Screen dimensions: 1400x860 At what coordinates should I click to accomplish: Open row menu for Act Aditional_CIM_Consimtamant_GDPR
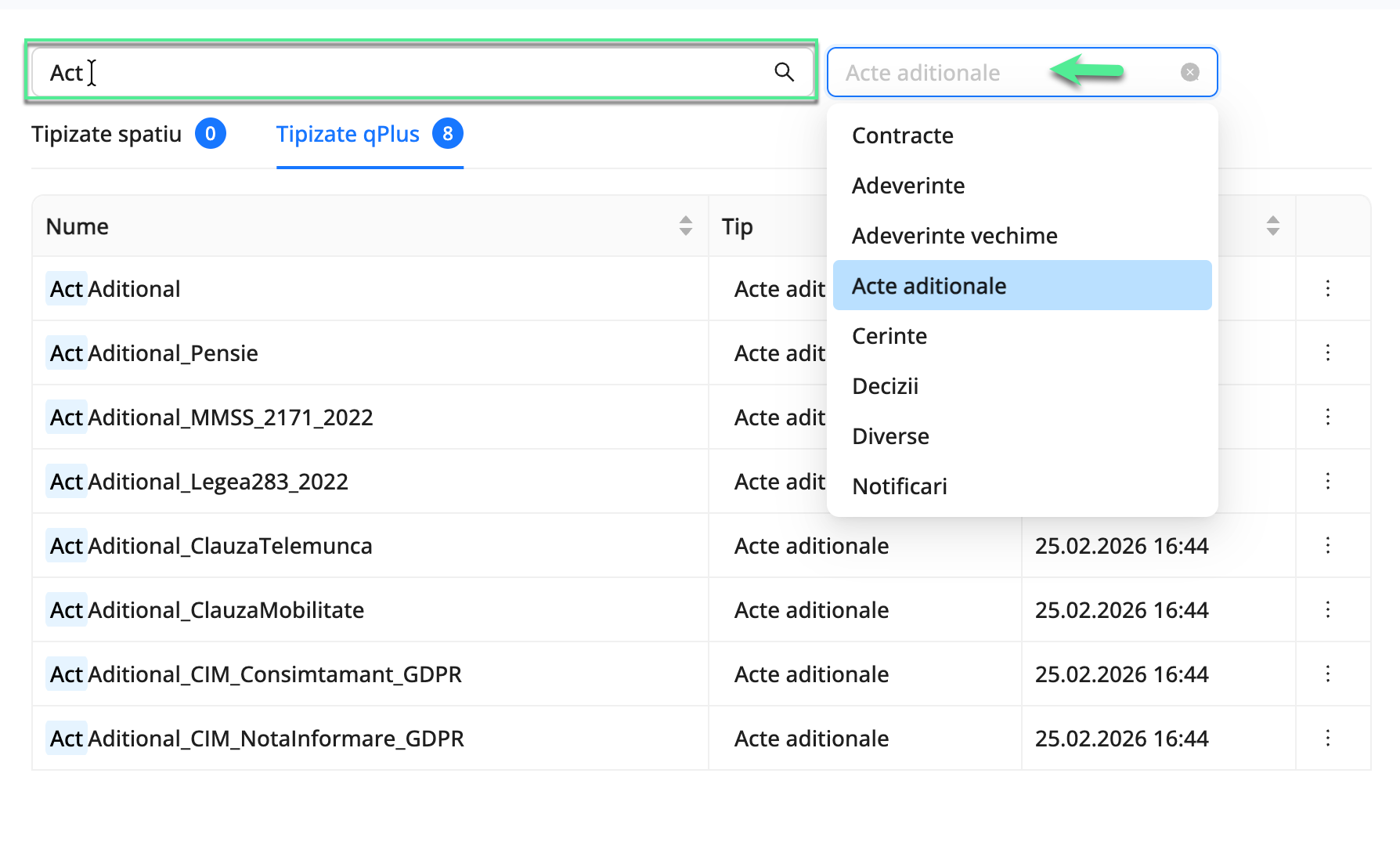pos(1328,674)
